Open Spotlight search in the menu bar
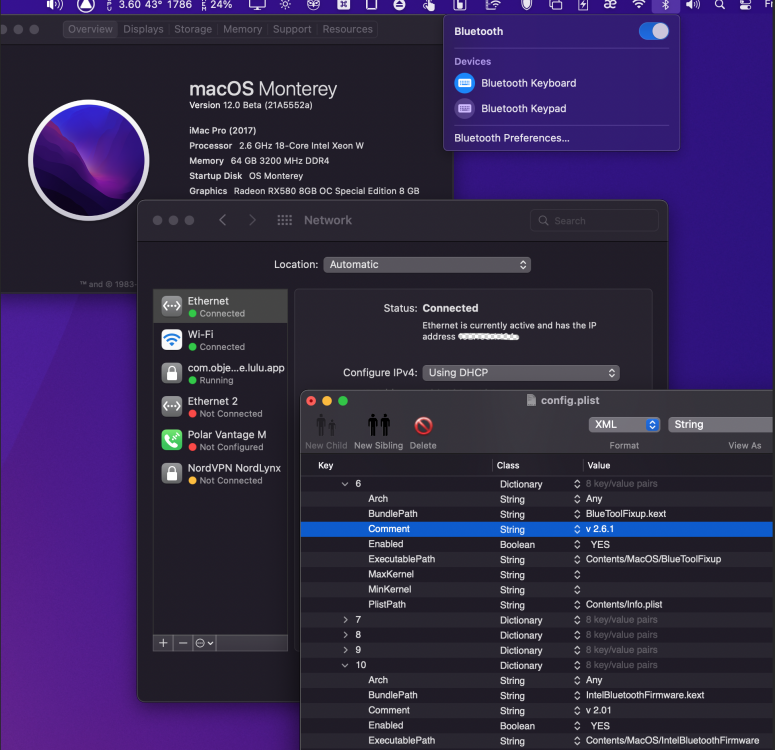This screenshot has width=775, height=750. click(720, 5)
